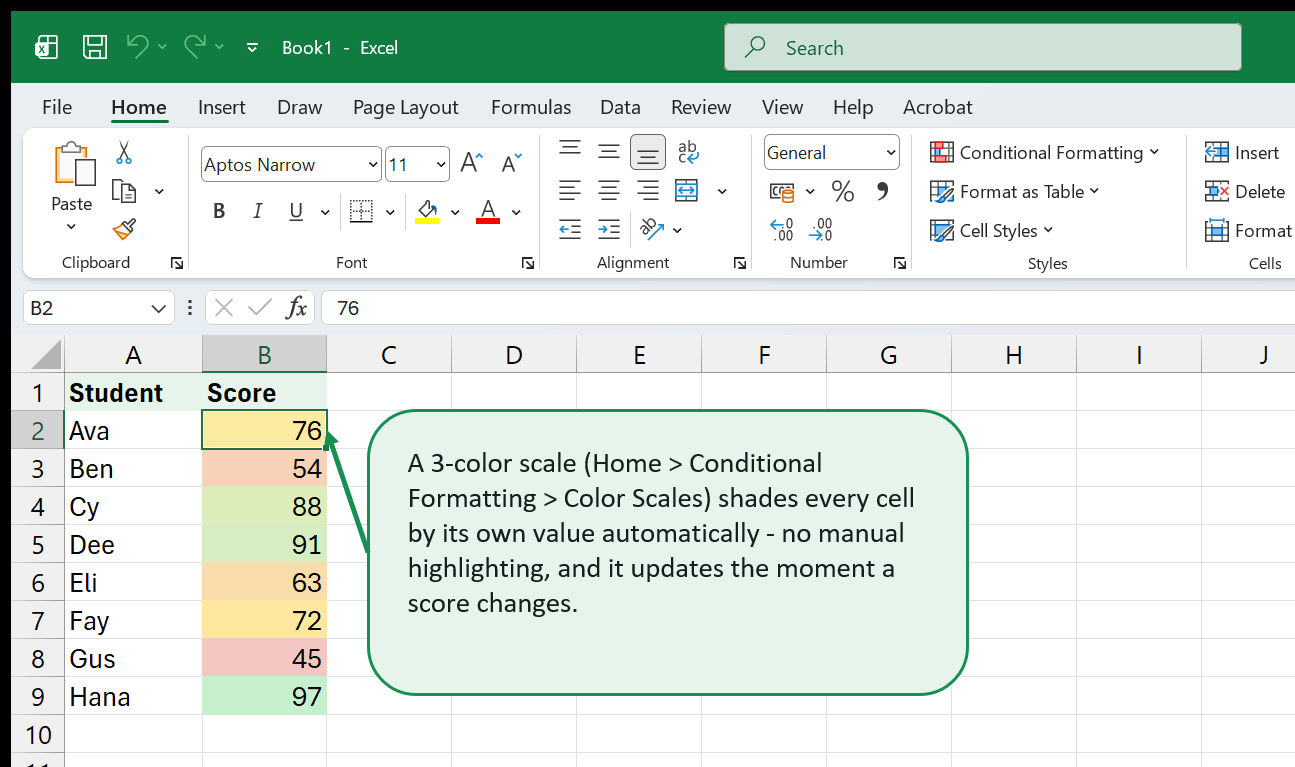Toggle Italic formatting
The height and width of the screenshot is (767, 1295).
[258, 211]
